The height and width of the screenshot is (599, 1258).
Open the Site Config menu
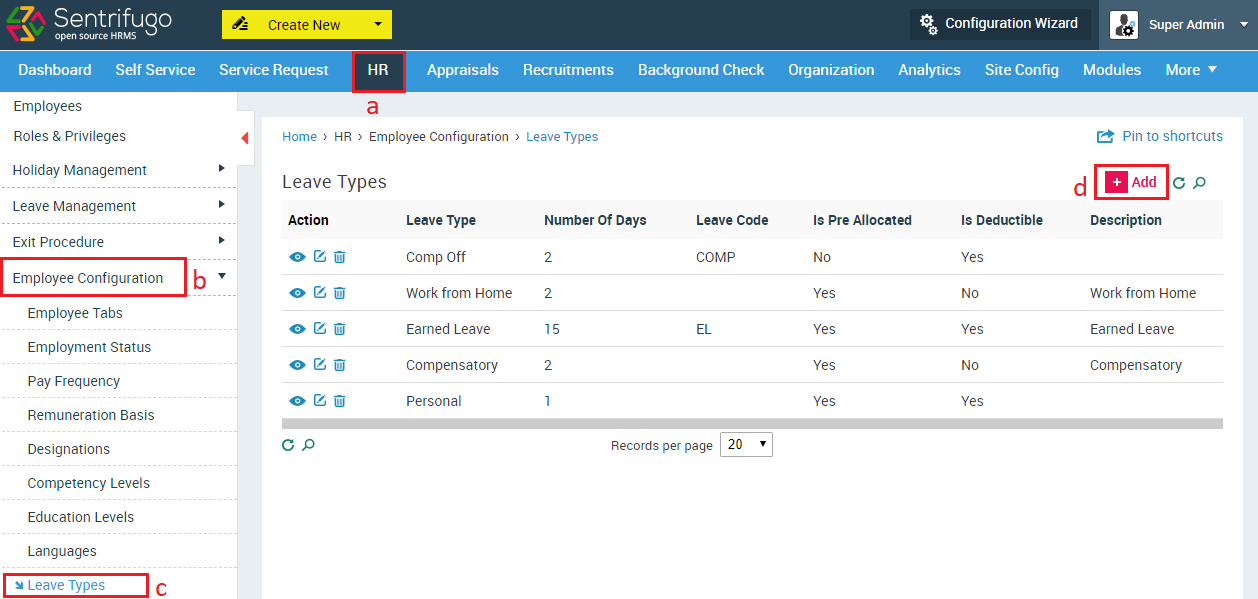click(1021, 70)
